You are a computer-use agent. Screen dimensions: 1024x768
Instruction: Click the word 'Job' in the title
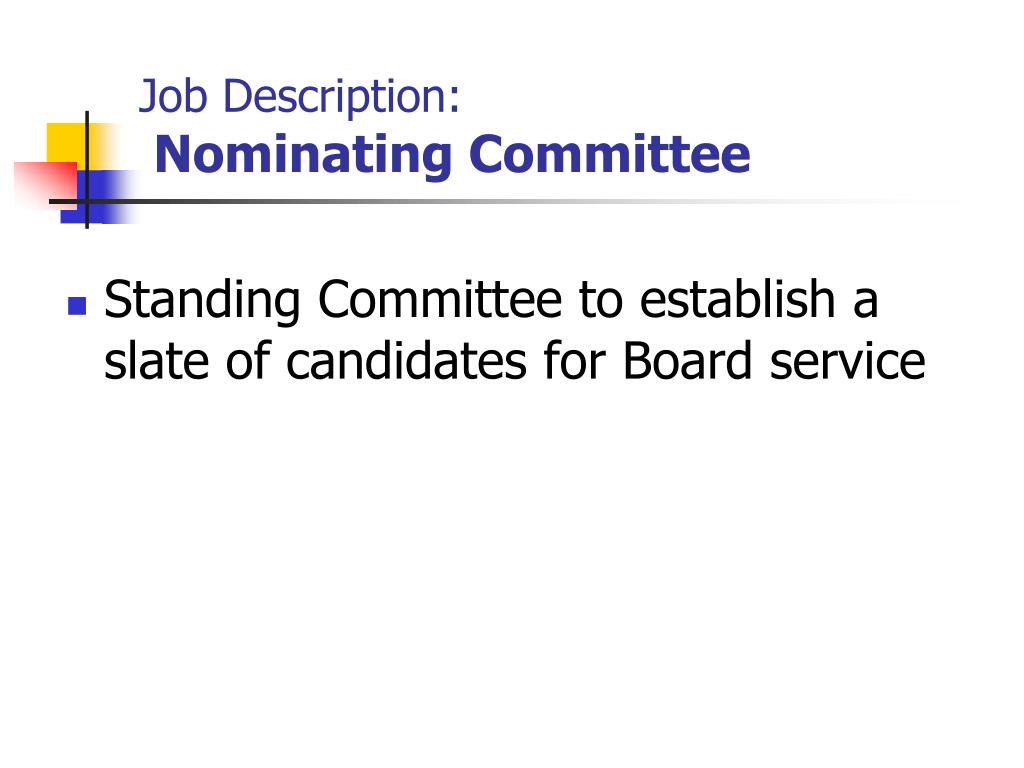click(x=173, y=97)
